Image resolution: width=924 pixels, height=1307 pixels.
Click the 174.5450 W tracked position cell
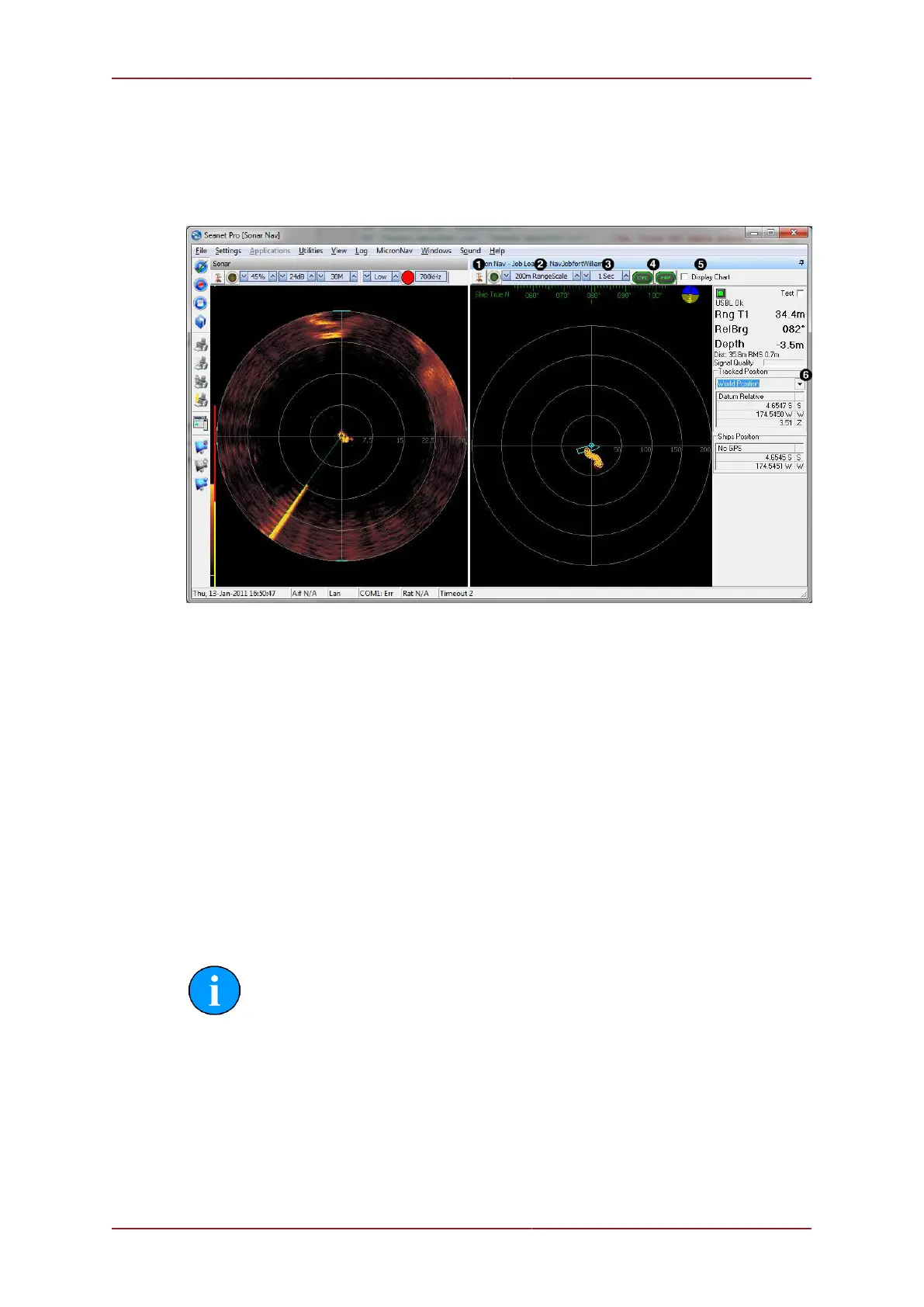(755, 414)
